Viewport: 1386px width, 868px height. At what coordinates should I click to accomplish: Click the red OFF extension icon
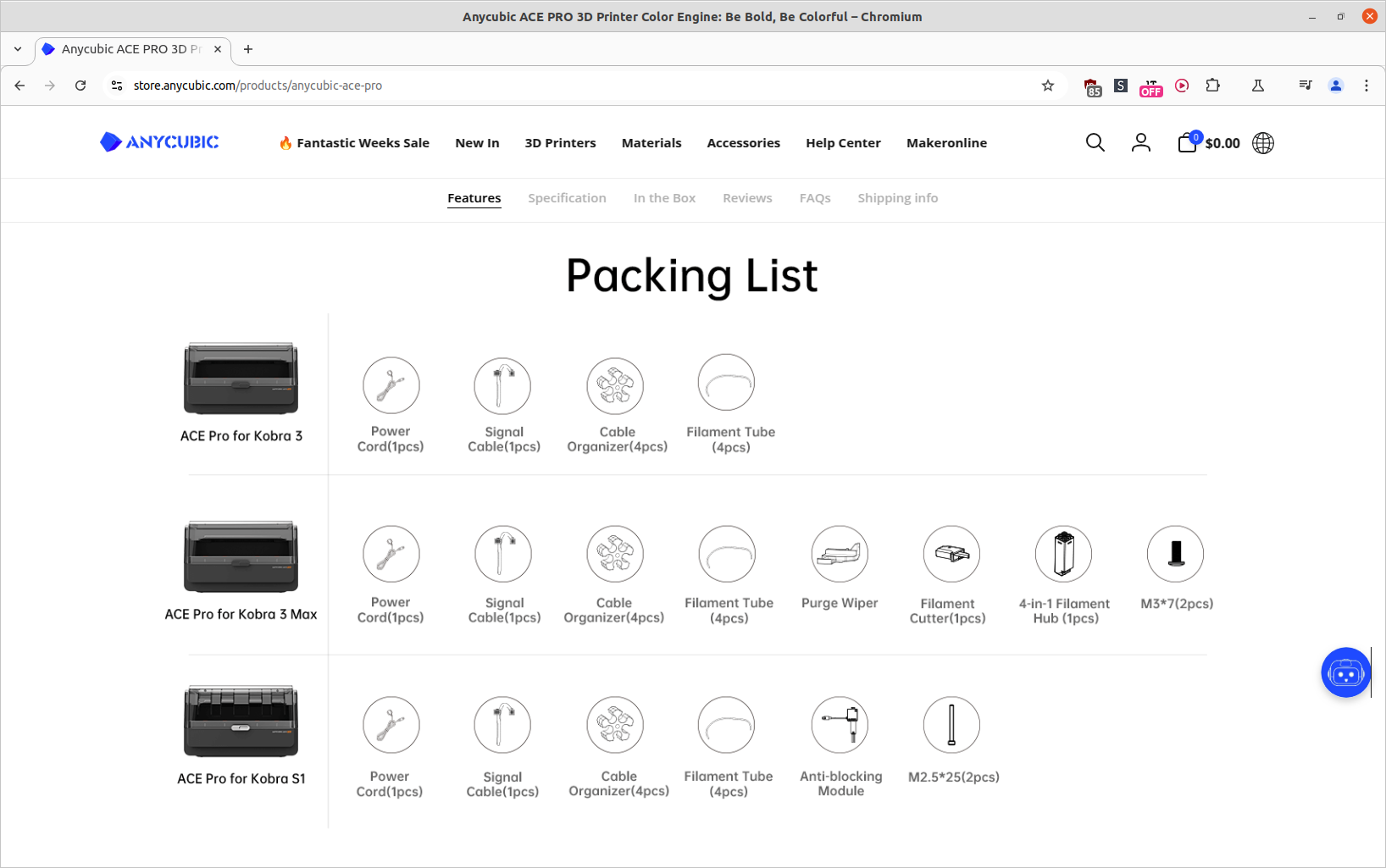[x=1150, y=86]
